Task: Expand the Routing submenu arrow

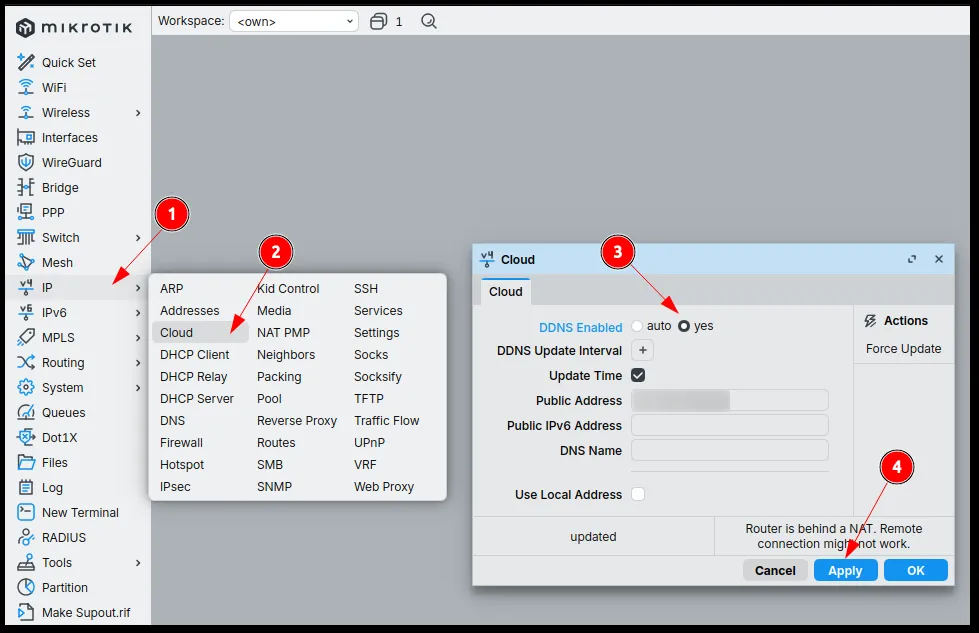Action: (x=138, y=363)
